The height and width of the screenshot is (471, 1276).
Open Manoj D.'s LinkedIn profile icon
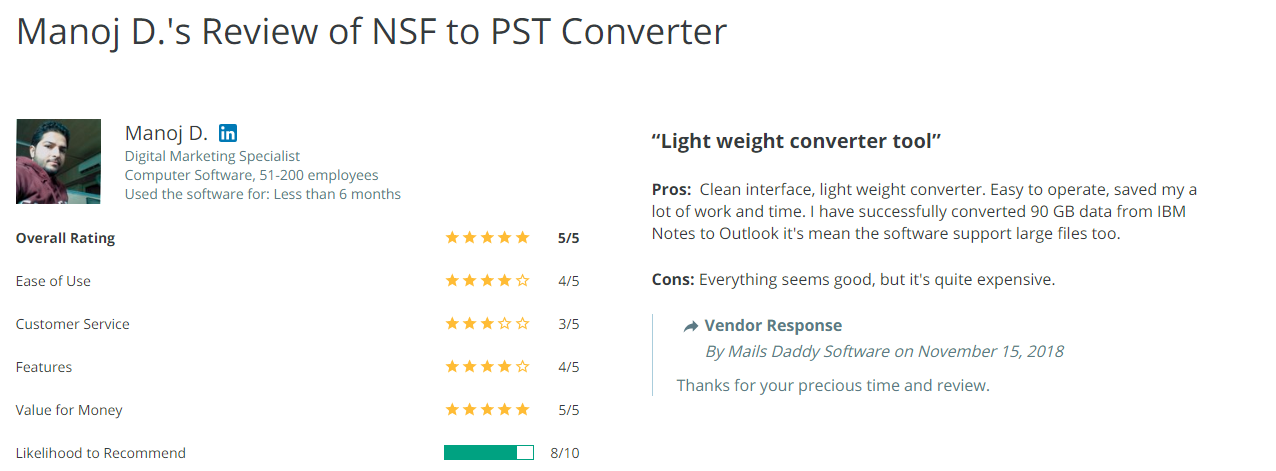point(228,133)
